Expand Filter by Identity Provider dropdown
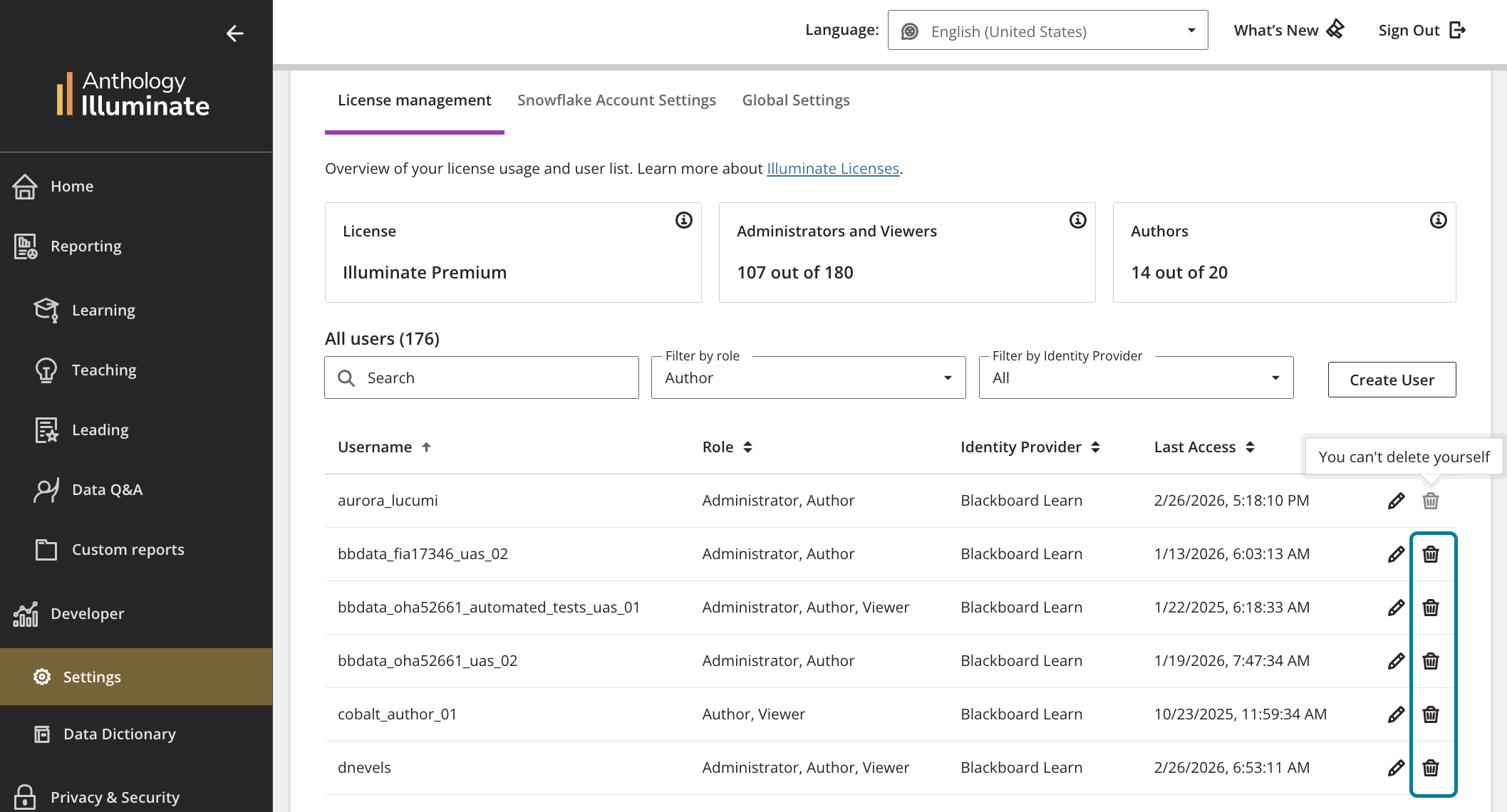This screenshot has width=1507, height=812. (1136, 378)
